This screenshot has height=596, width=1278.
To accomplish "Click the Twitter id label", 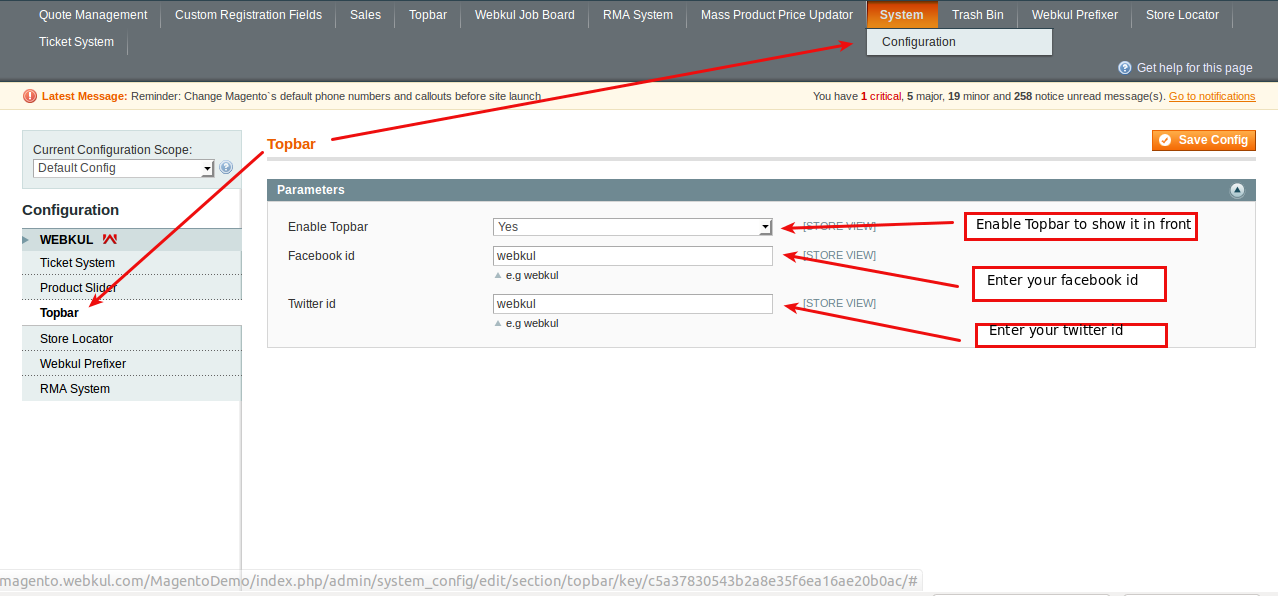I will (x=312, y=304).
